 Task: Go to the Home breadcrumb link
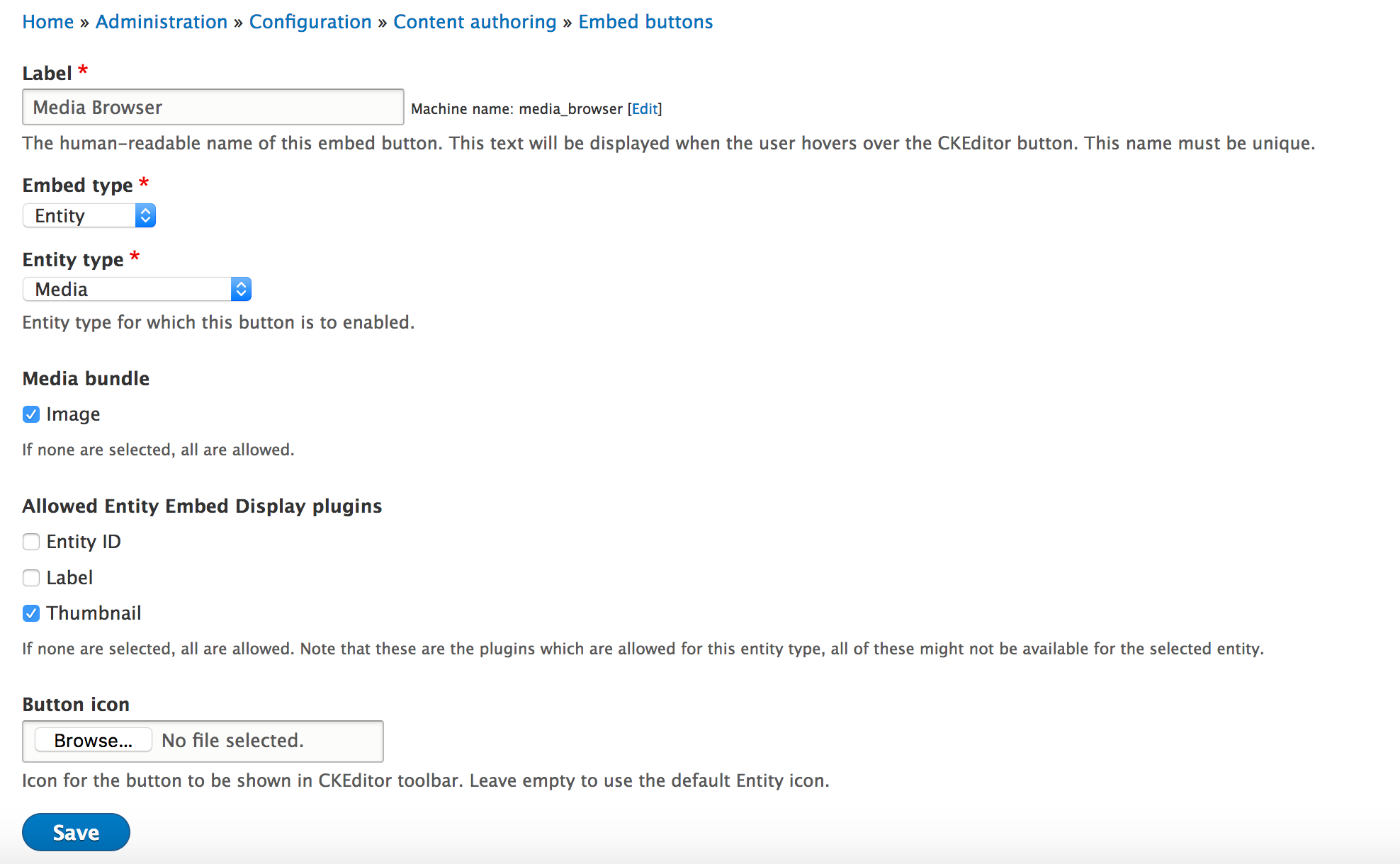click(x=48, y=22)
